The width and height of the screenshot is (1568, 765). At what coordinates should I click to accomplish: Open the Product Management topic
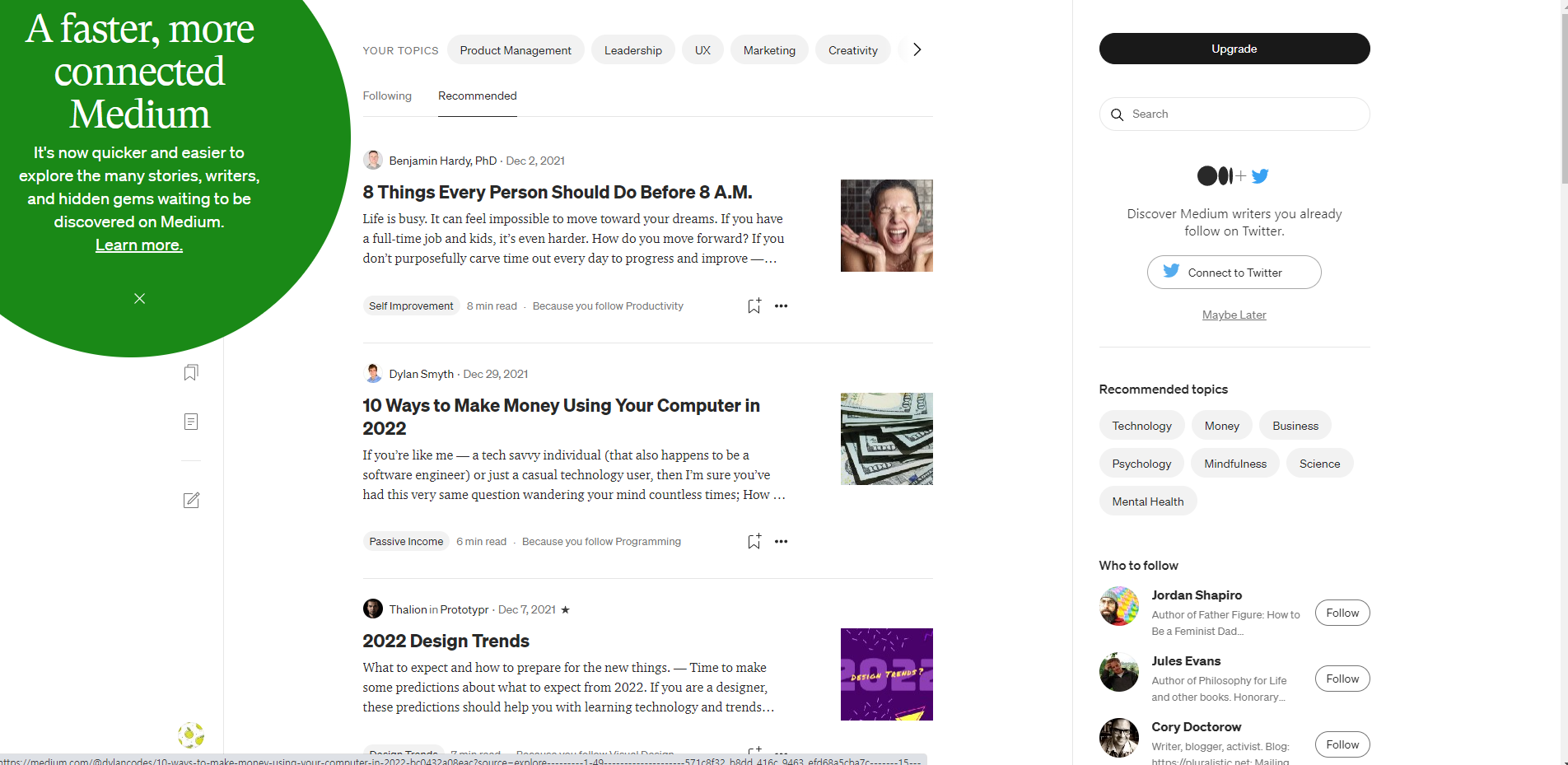tap(516, 49)
